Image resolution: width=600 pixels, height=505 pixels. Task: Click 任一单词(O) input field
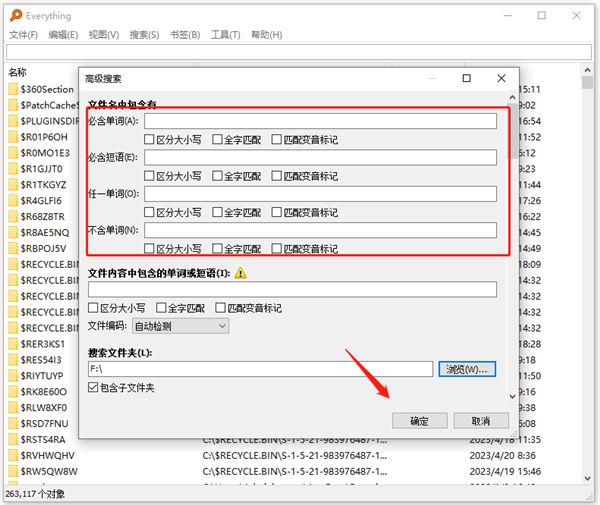click(x=320, y=194)
